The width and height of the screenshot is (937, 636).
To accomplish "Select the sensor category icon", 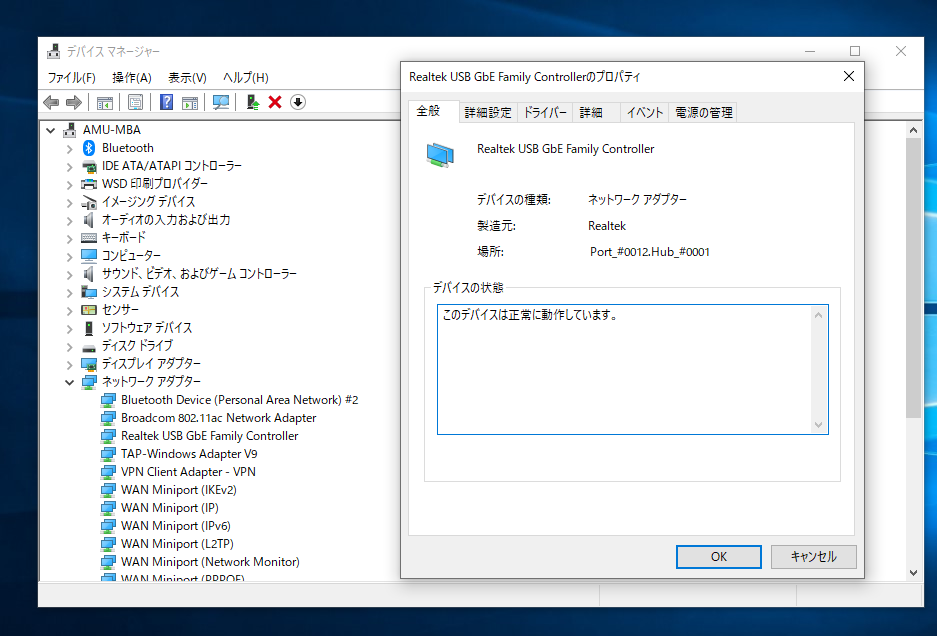I will [89, 310].
